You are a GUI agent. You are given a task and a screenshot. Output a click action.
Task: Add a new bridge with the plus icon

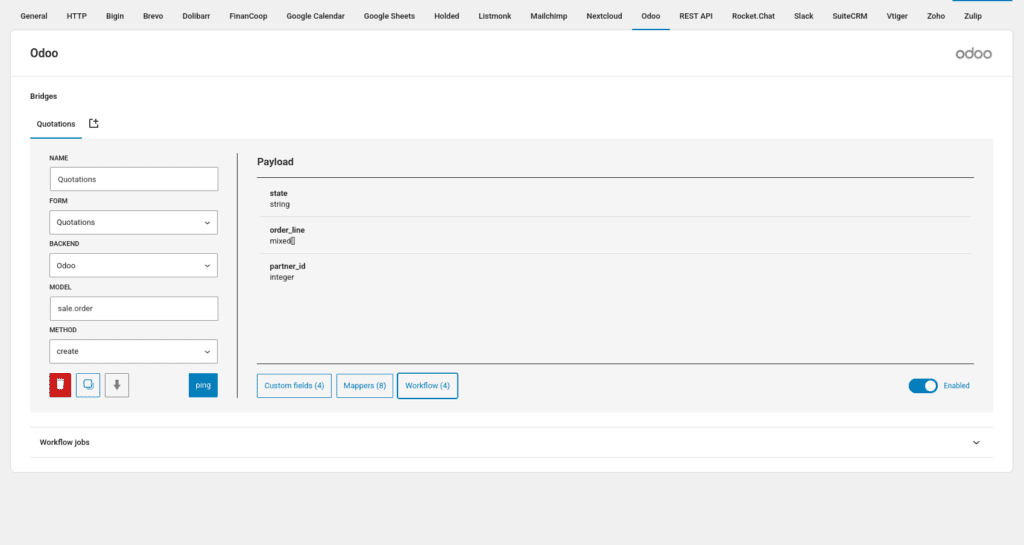[x=93, y=123]
